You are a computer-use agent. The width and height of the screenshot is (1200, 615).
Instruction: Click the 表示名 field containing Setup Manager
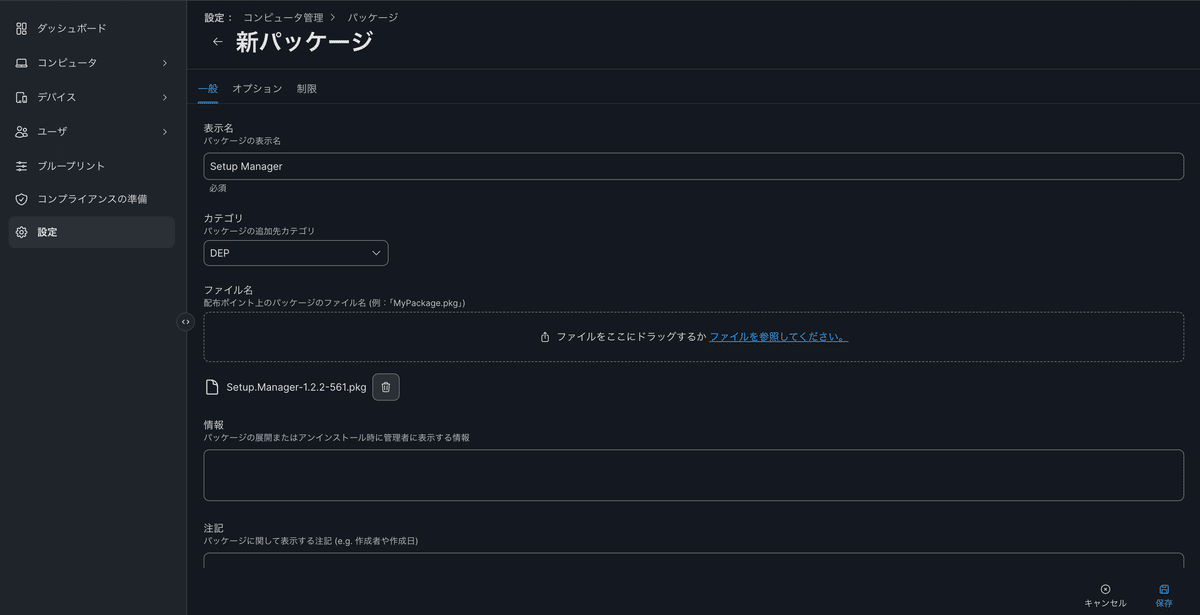click(x=694, y=166)
